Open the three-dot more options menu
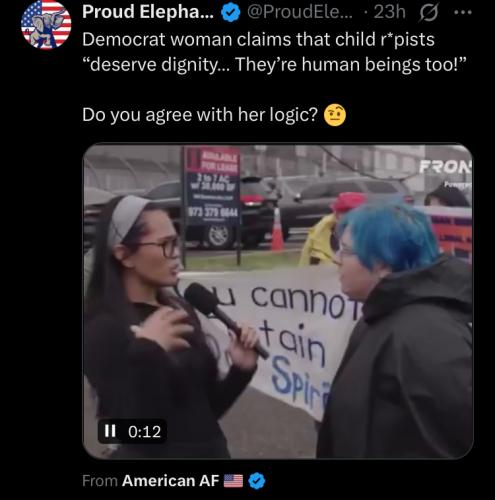The image size is (495, 500). tap(463, 13)
